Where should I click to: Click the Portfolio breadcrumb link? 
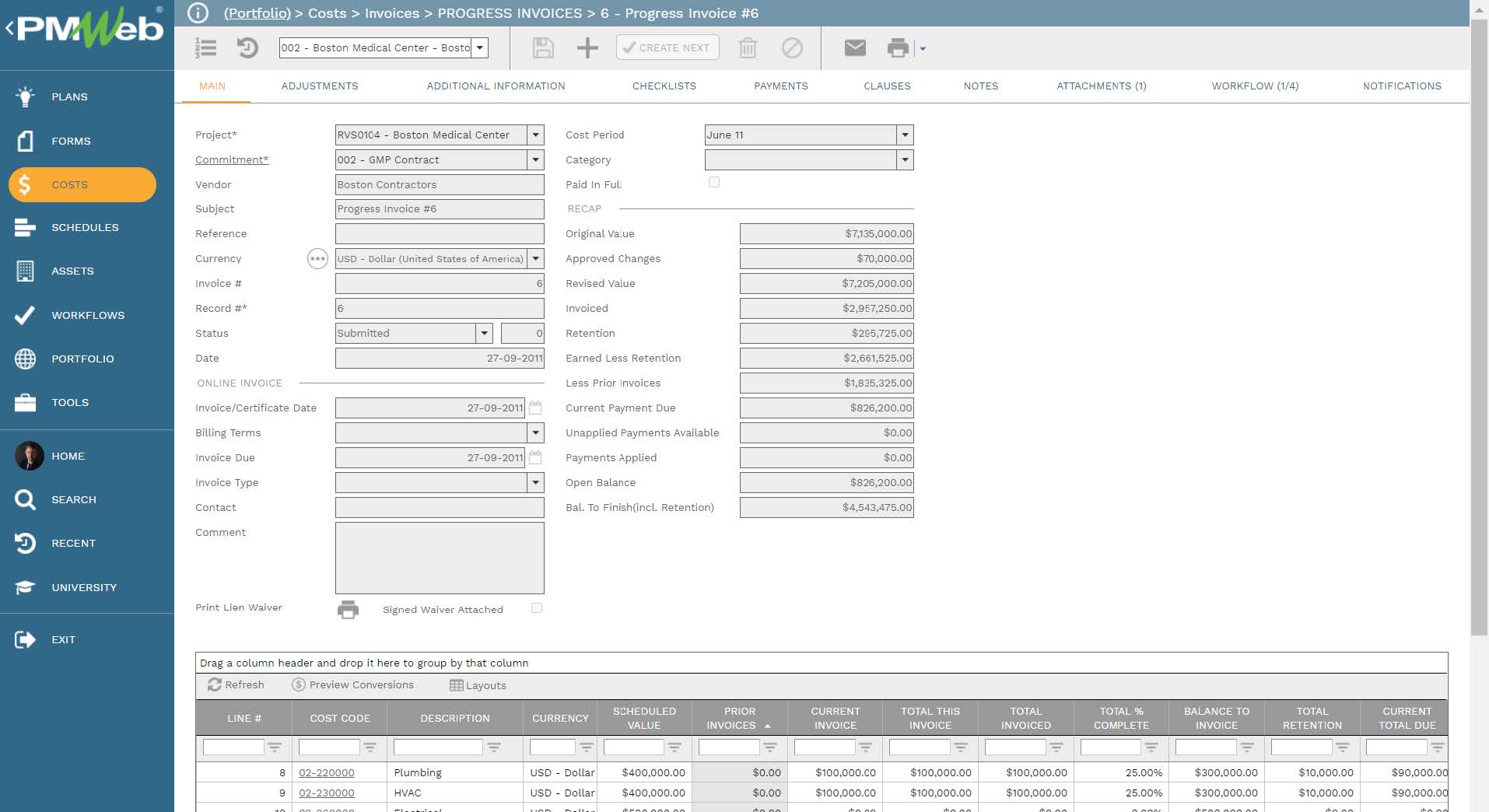click(257, 13)
